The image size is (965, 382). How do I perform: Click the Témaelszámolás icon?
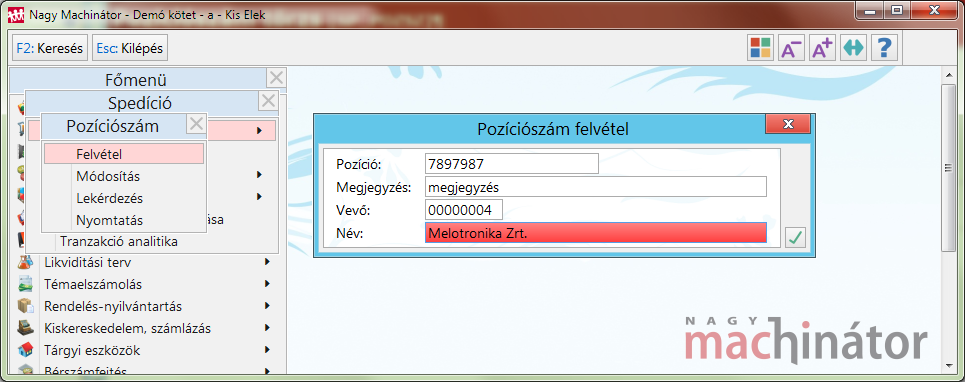[25, 284]
